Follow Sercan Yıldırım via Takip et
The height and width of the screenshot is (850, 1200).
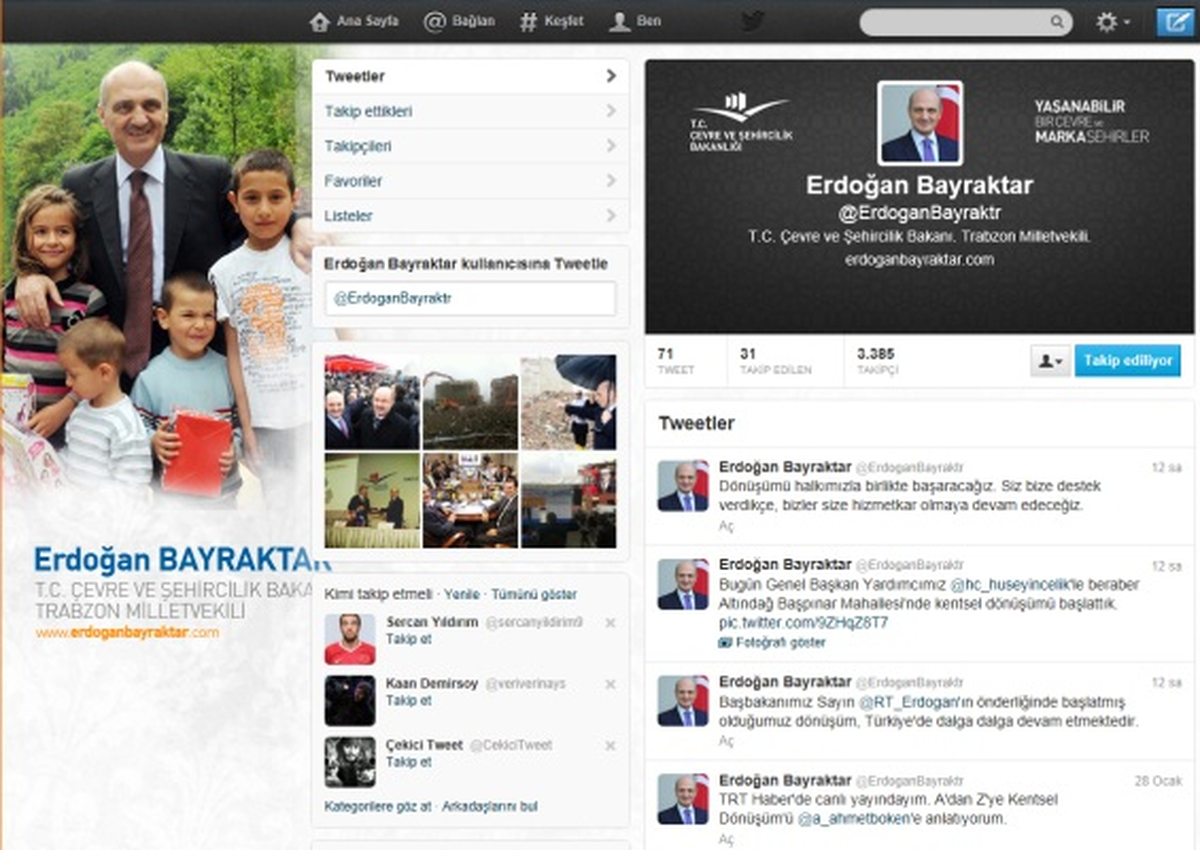(x=409, y=640)
